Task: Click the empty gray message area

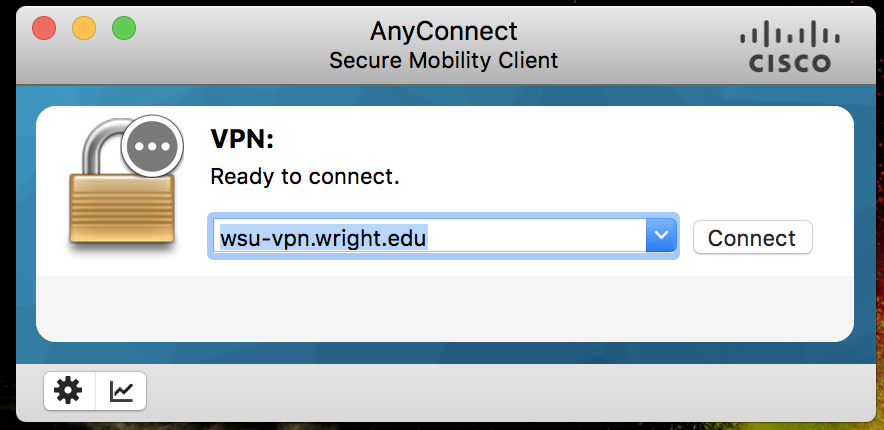Action: (x=445, y=308)
